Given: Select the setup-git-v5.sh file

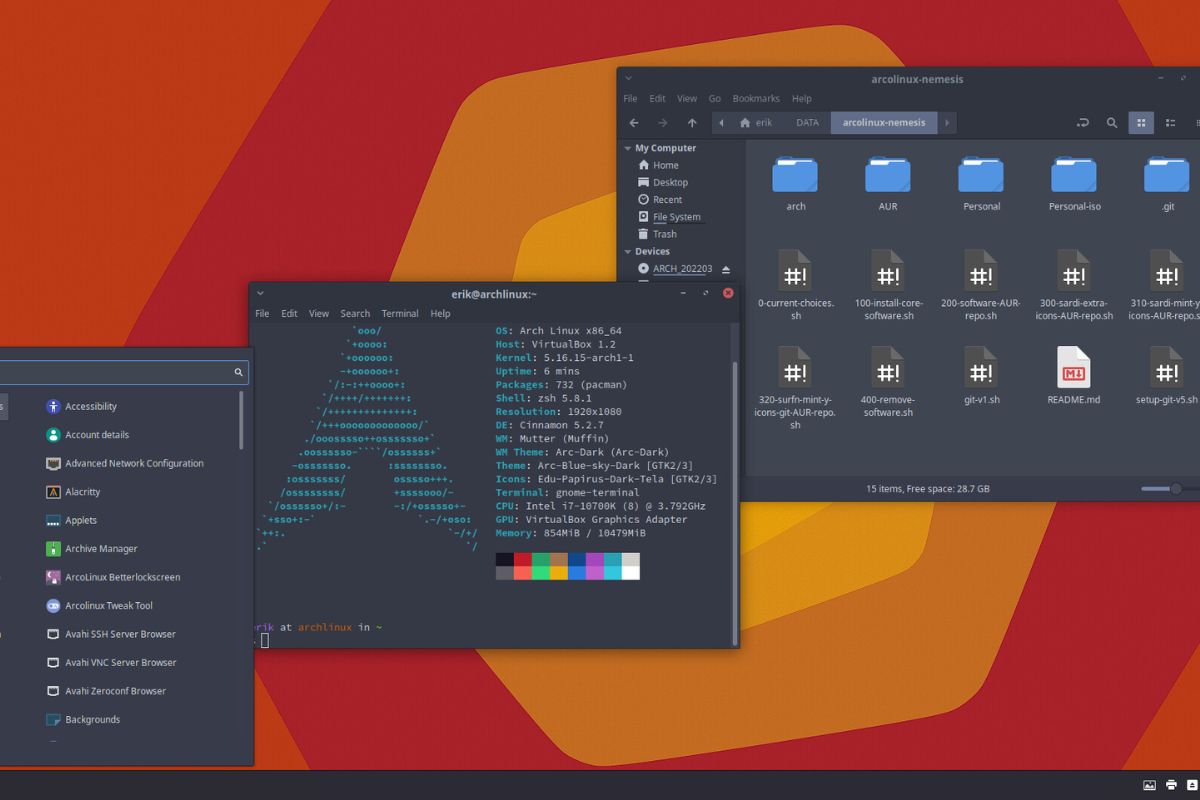Looking at the screenshot, I should pos(1167,376).
